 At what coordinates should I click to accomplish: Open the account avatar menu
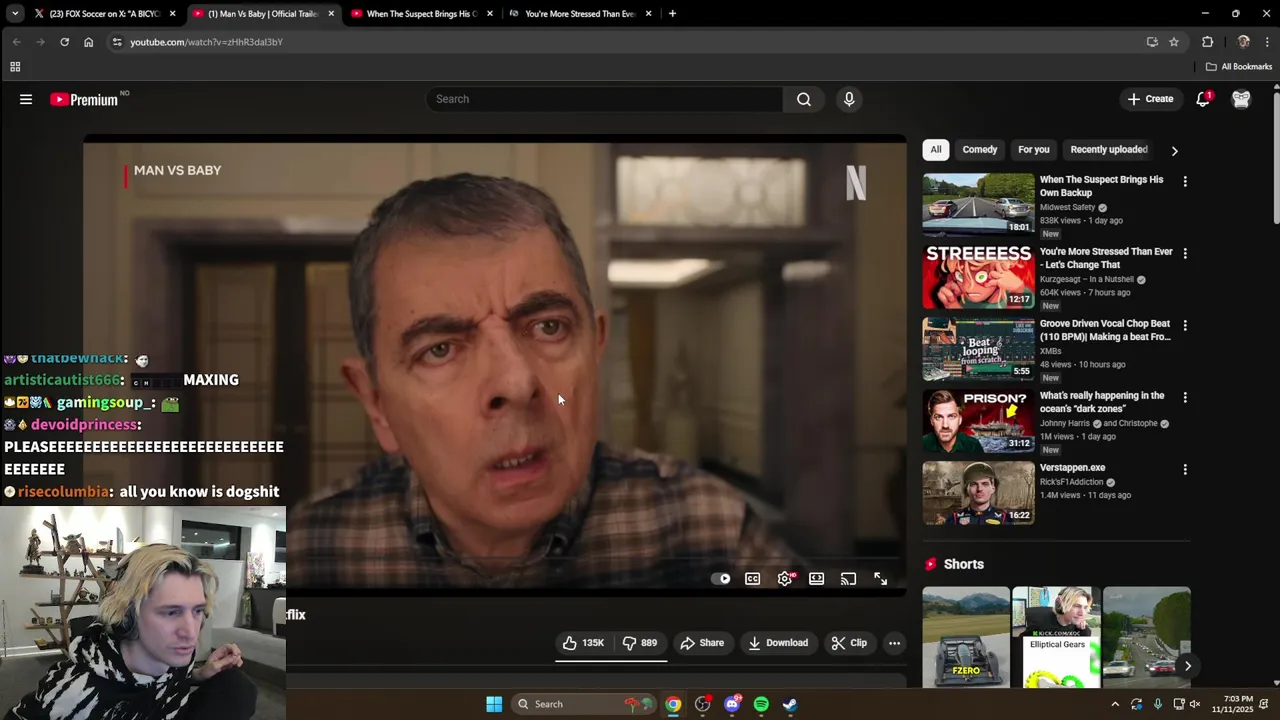click(1241, 99)
